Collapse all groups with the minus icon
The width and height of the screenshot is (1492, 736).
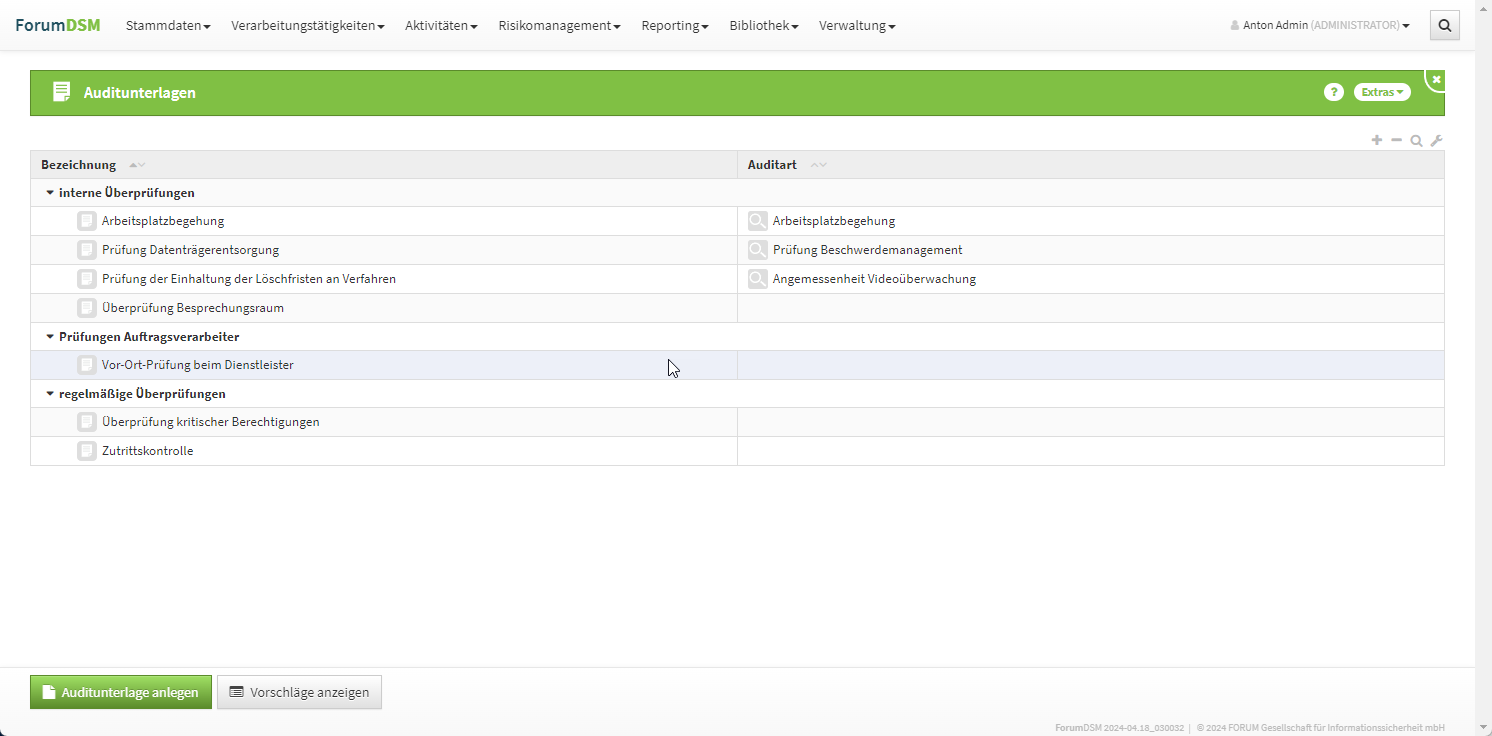click(x=1397, y=140)
